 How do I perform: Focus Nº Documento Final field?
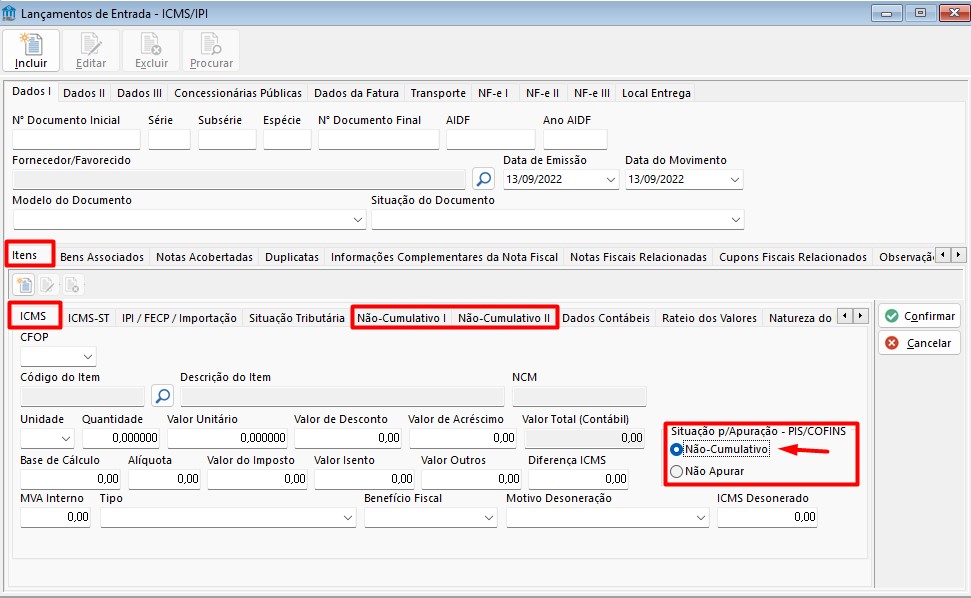click(x=379, y=139)
